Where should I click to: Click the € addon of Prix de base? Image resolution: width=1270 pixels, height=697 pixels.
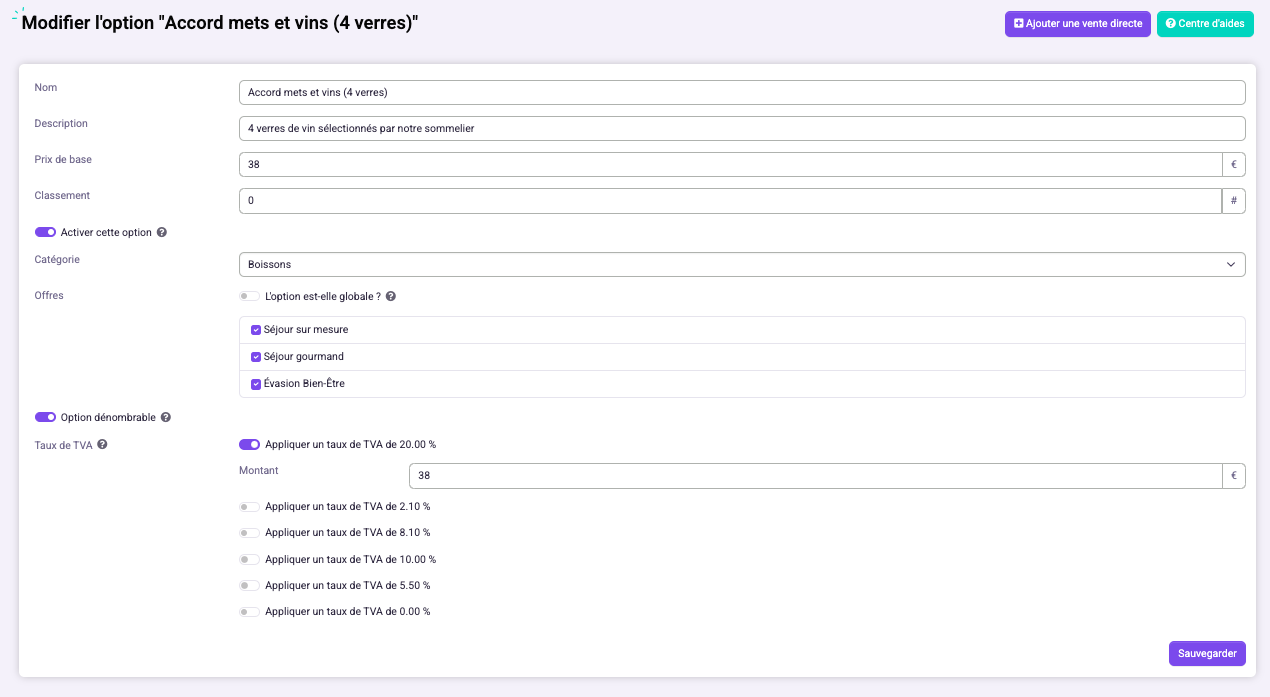click(x=1234, y=165)
